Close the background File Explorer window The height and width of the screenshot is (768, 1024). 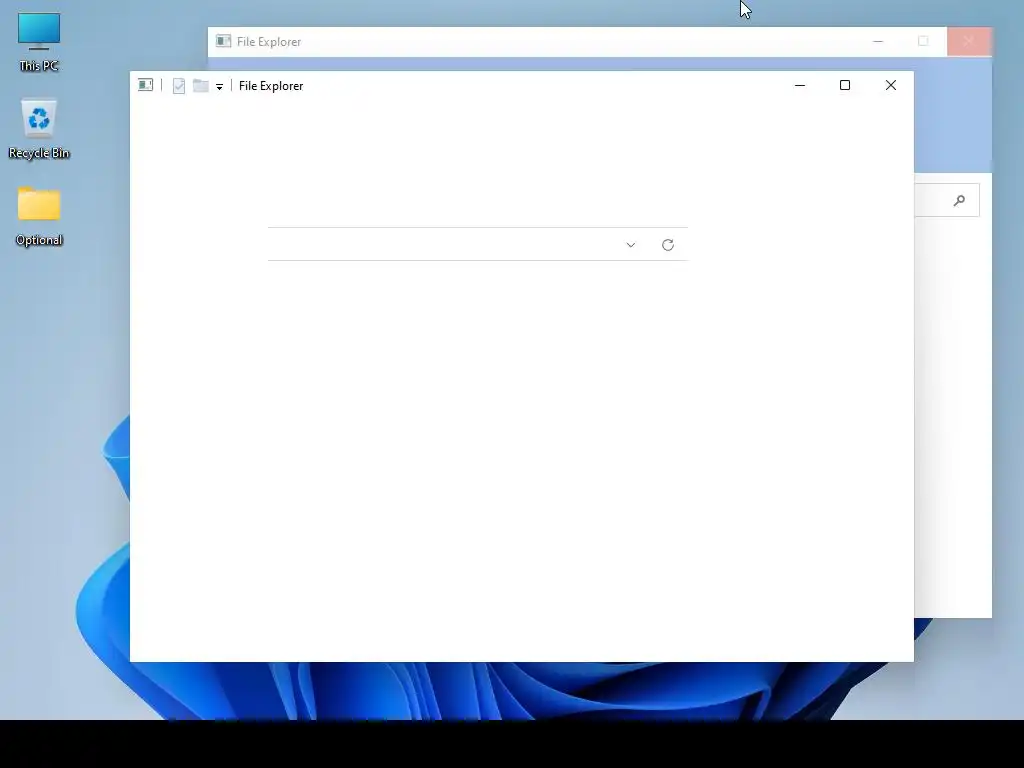pos(968,41)
